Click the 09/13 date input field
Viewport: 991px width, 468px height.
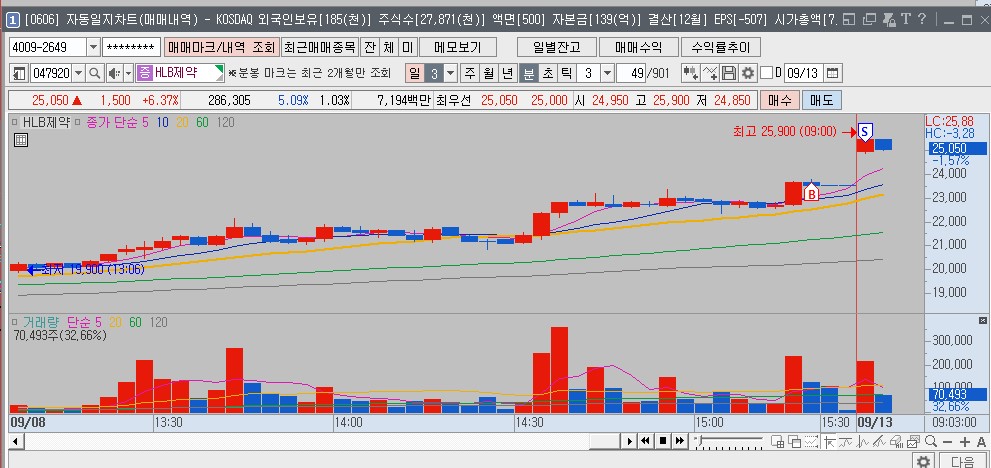point(803,73)
